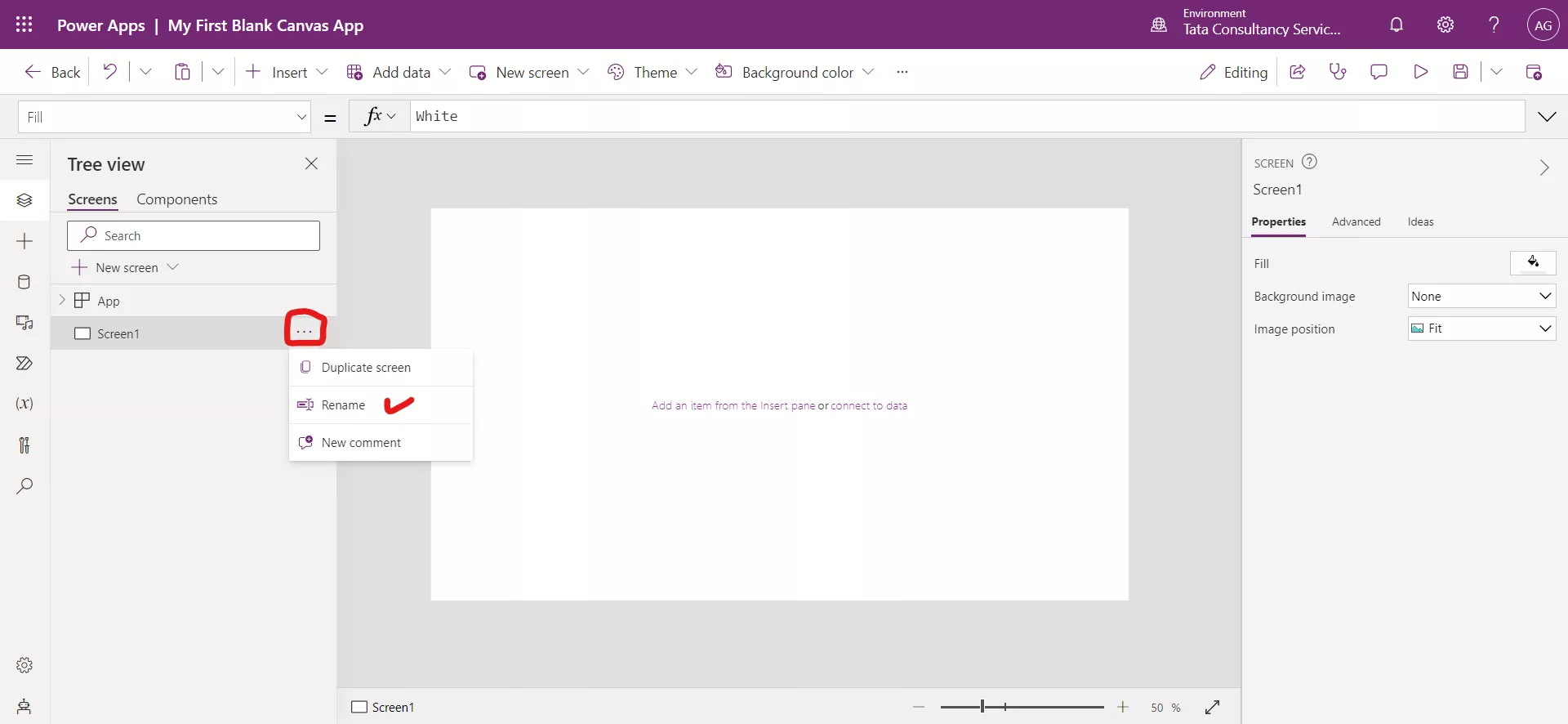Click the Share icon in toolbar

(x=1297, y=72)
